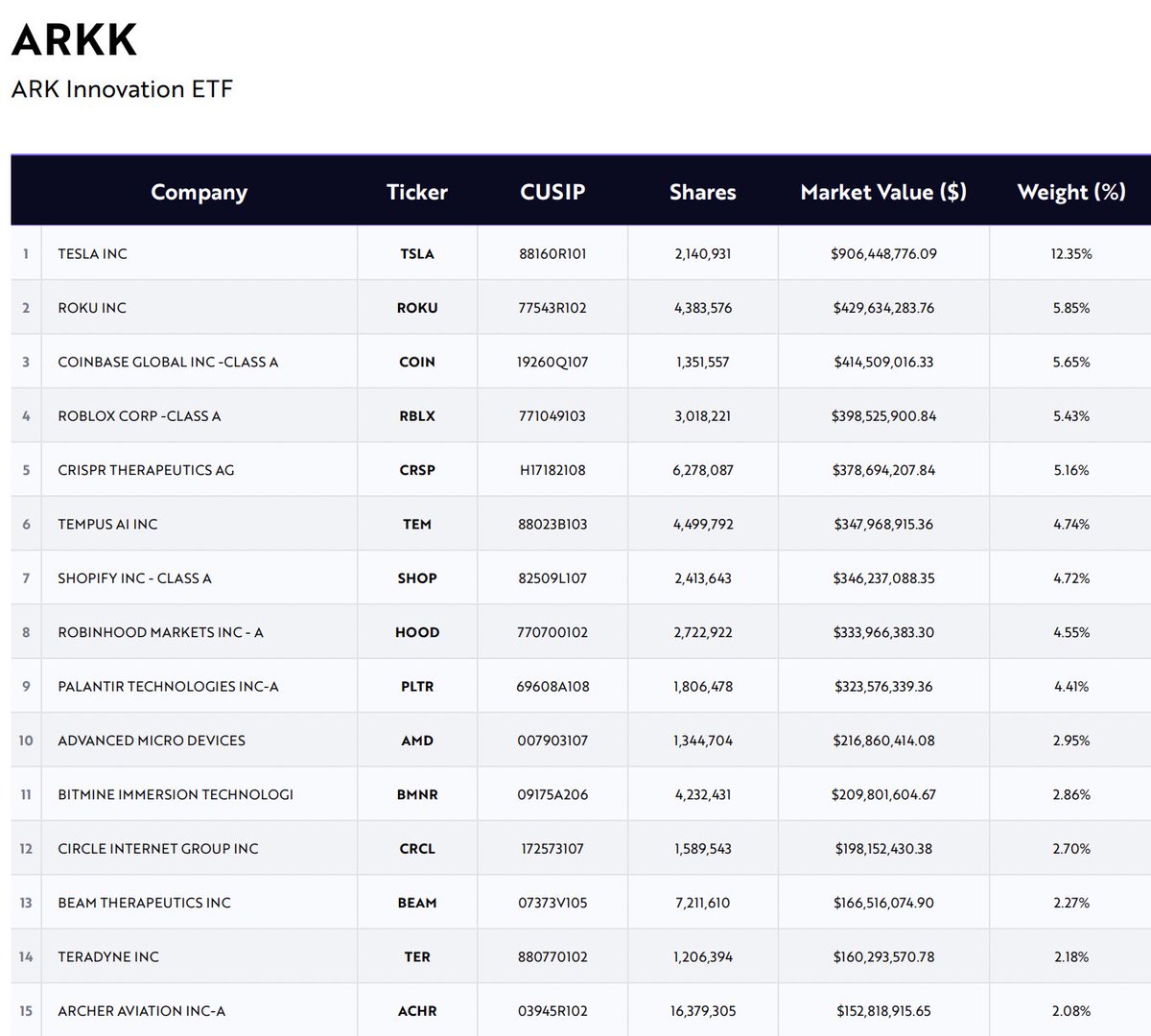Click the SHOP ticker
The height and width of the screenshot is (1036, 1151).
417,578
